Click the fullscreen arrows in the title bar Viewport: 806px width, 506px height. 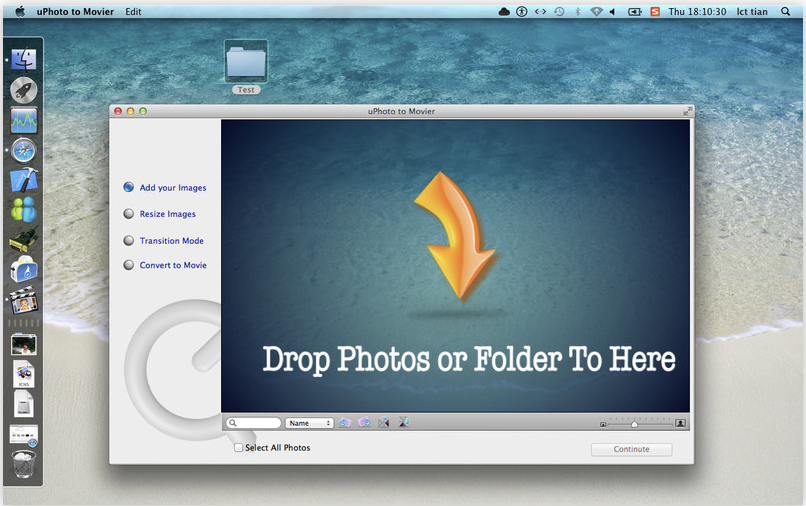click(x=687, y=111)
